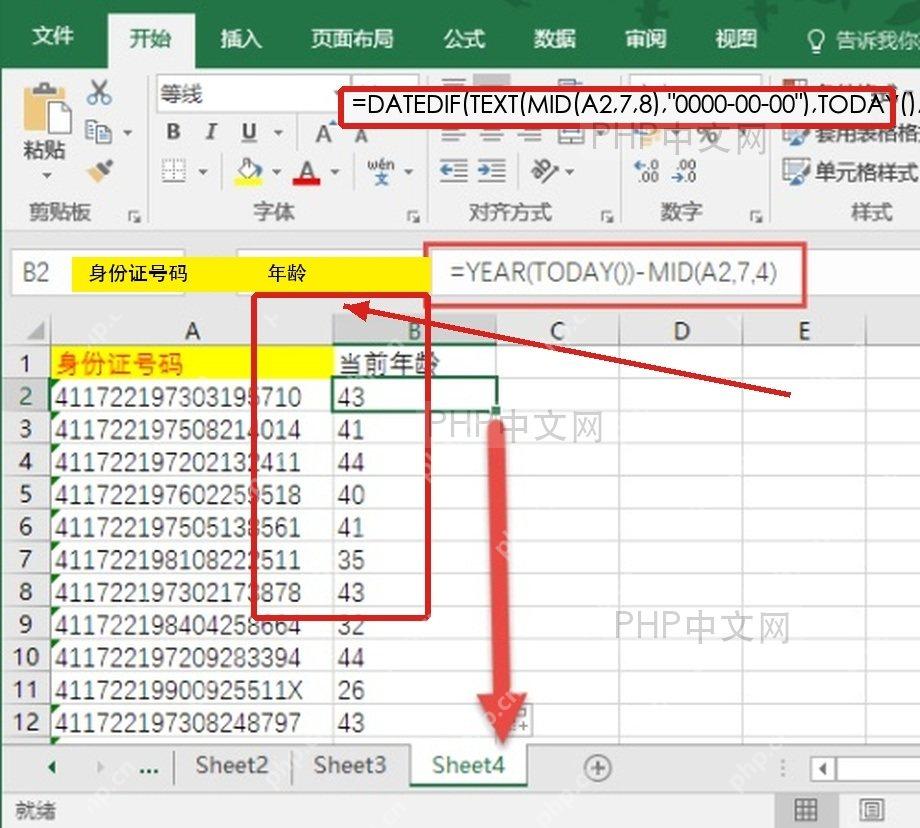
Task: Show hidden sheets via ellipsis button
Action: (x=148, y=769)
